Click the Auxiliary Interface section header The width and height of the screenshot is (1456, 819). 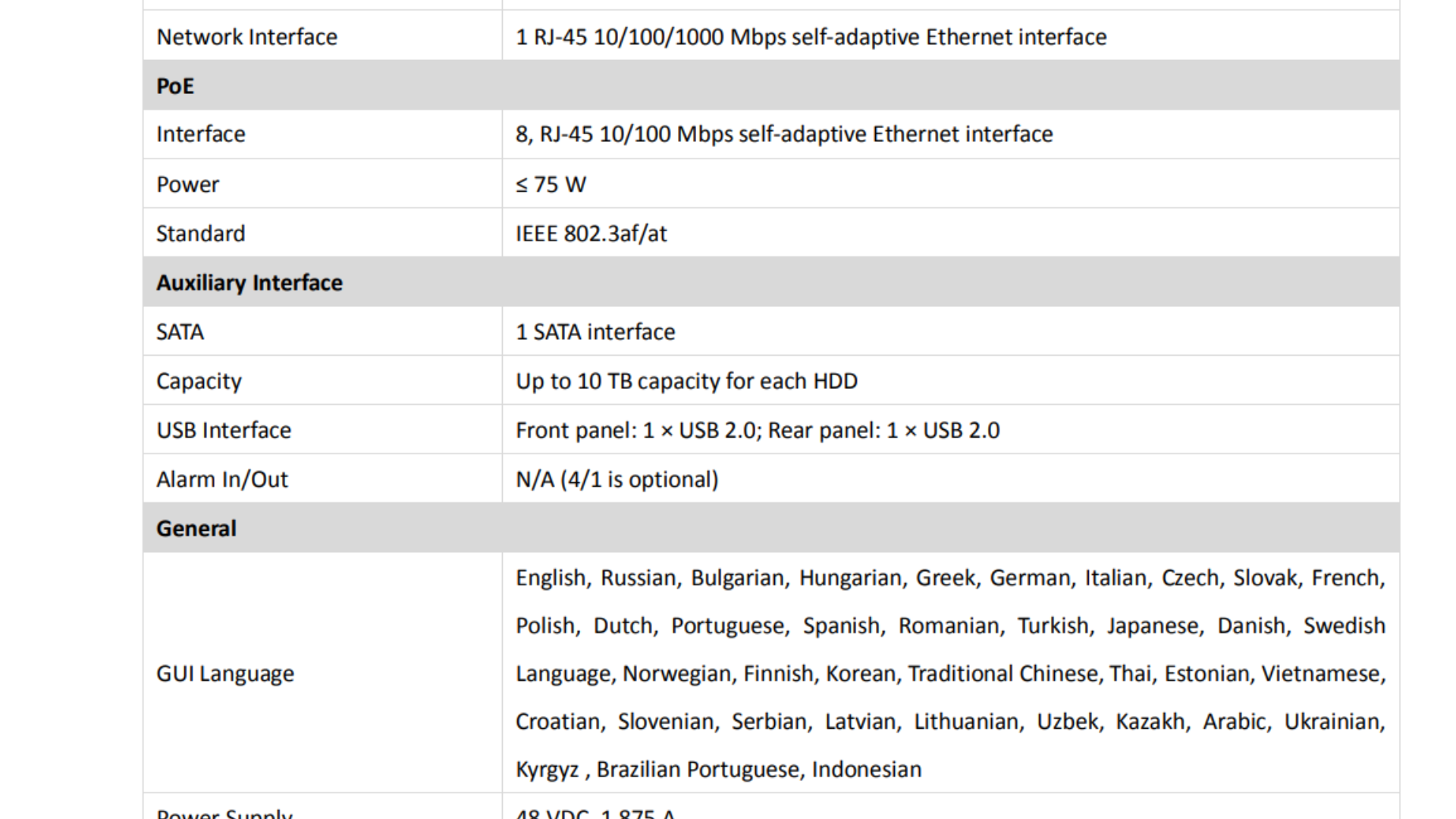(771, 282)
